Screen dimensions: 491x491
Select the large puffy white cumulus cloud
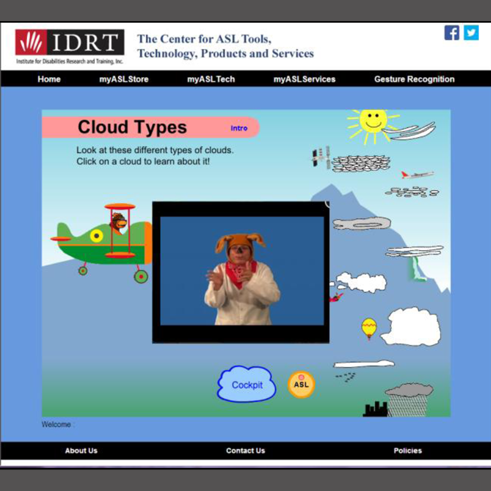[411, 327]
